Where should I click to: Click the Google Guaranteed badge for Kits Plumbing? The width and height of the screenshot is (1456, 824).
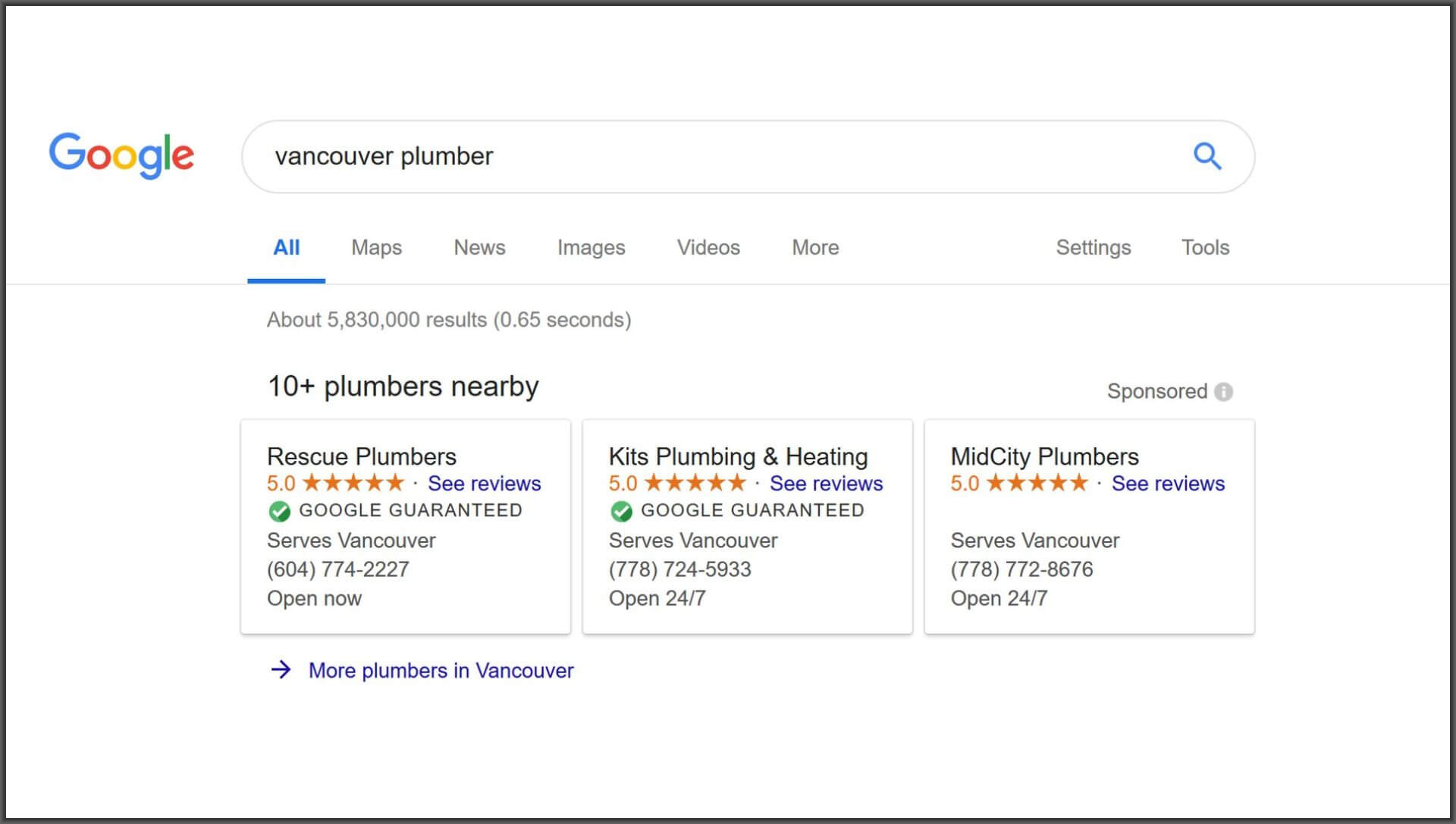pos(620,510)
